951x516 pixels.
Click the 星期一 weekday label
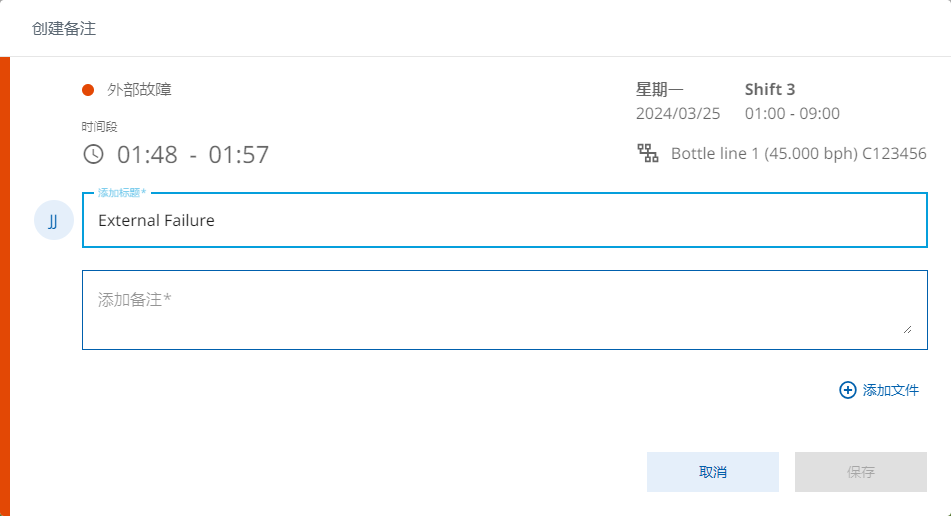660,90
